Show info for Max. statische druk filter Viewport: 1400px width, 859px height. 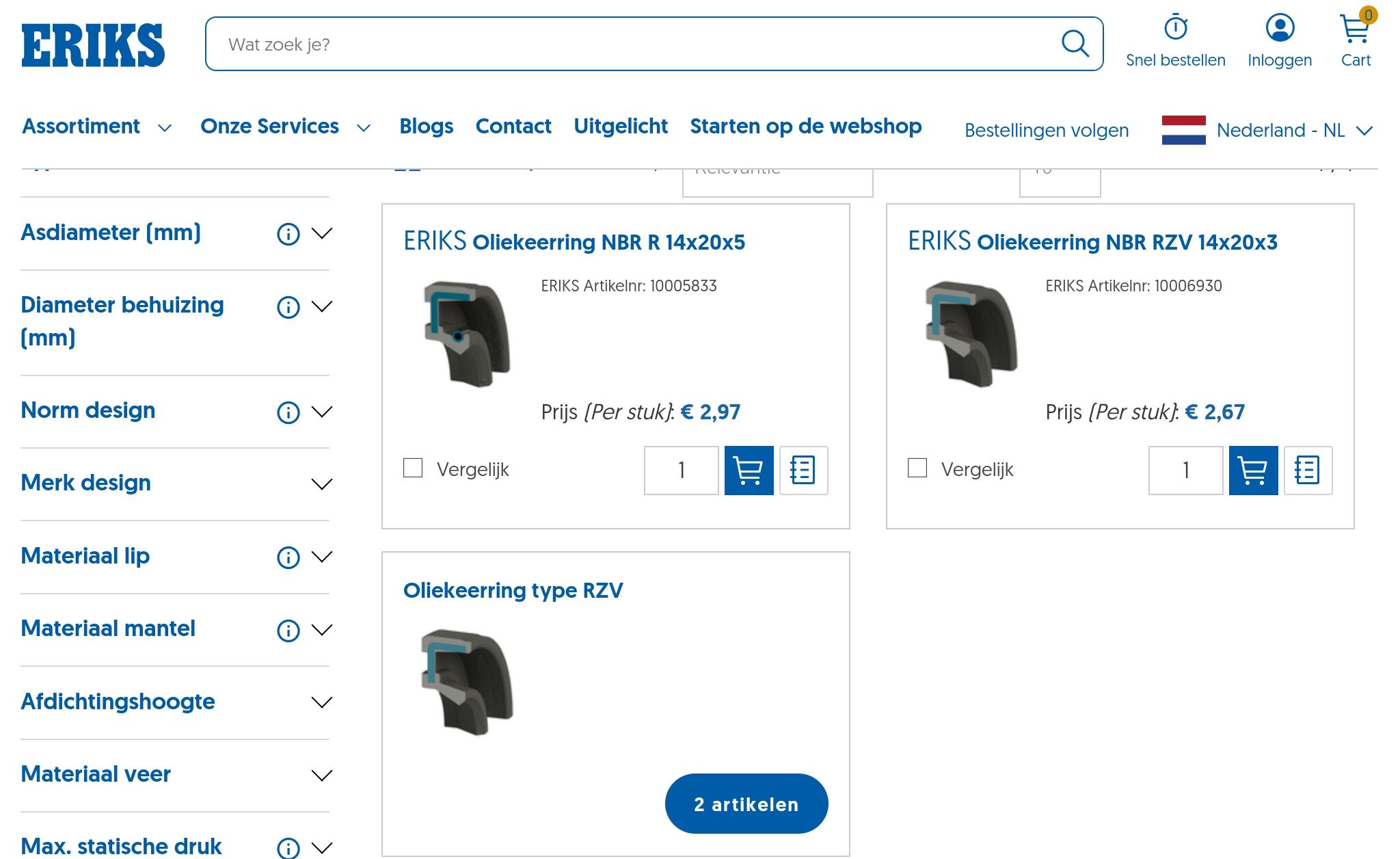288,848
